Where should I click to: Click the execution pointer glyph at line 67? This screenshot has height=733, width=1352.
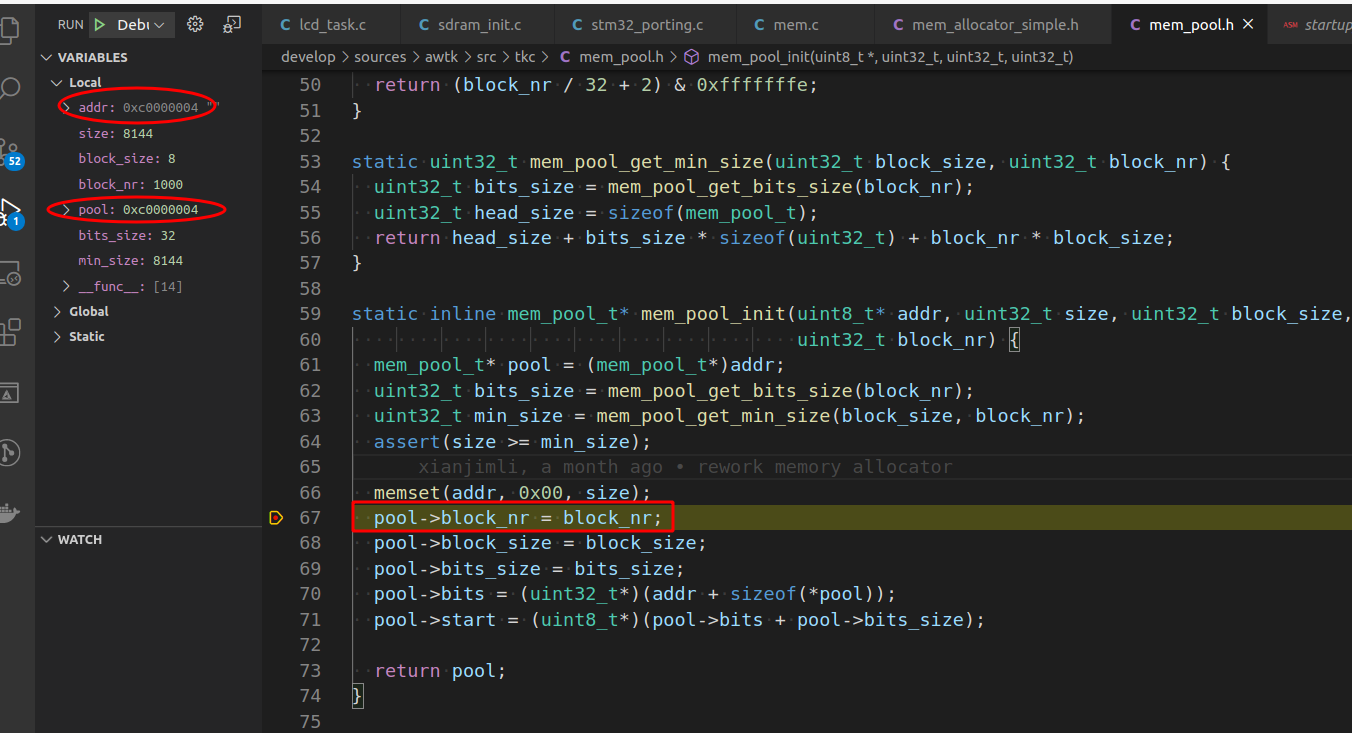coord(277,517)
